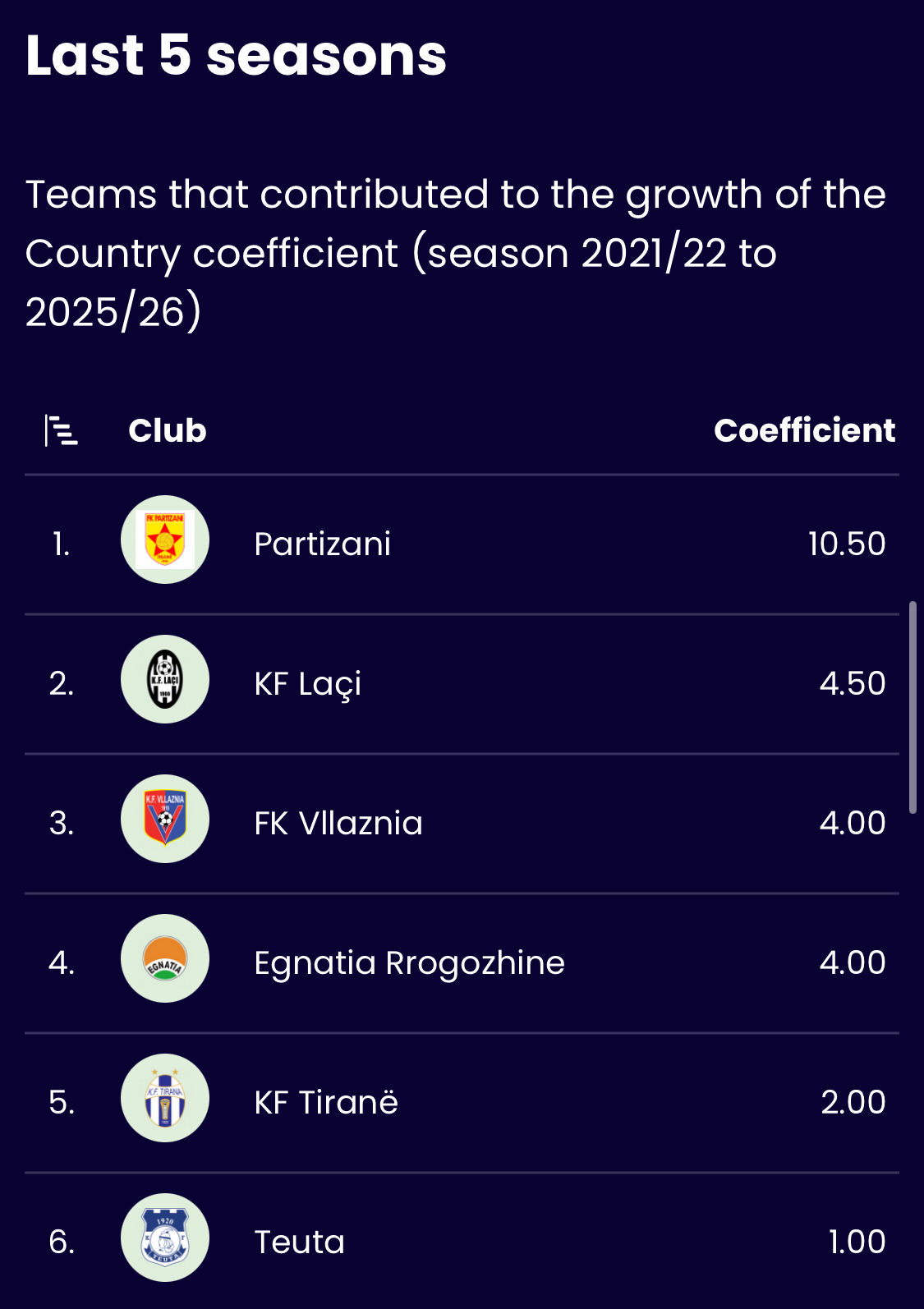Tap the KF Laçi club logo

(x=165, y=679)
